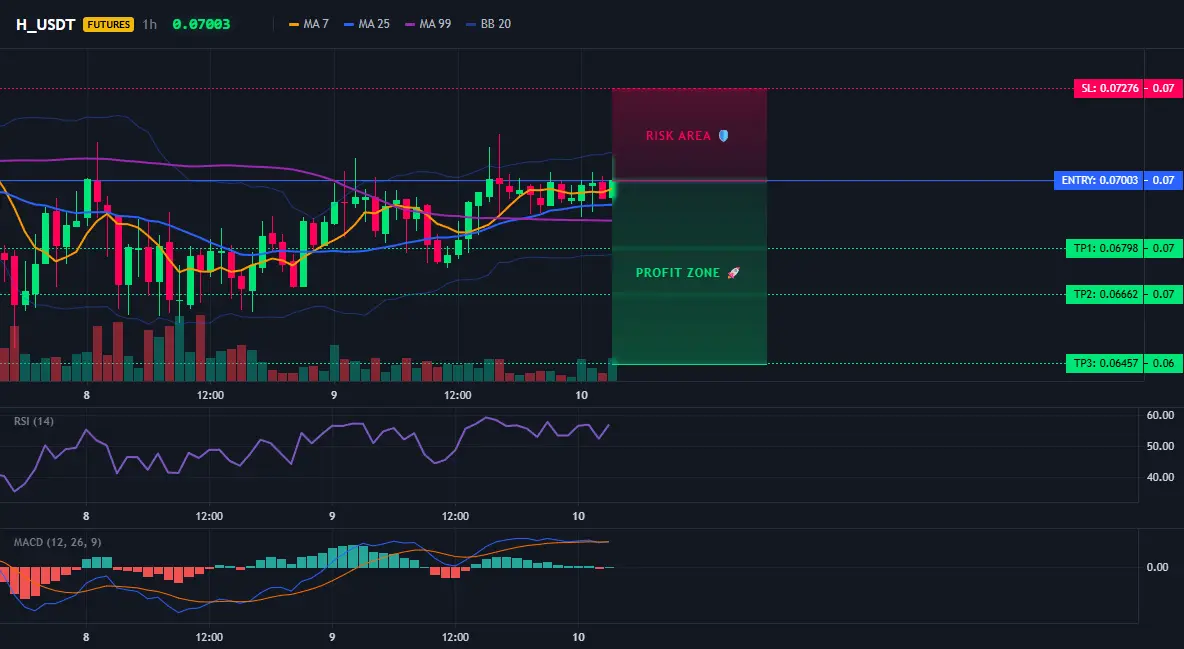Select the TP3: 0.06457 target label
This screenshot has width=1184, height=649.
1104,363
